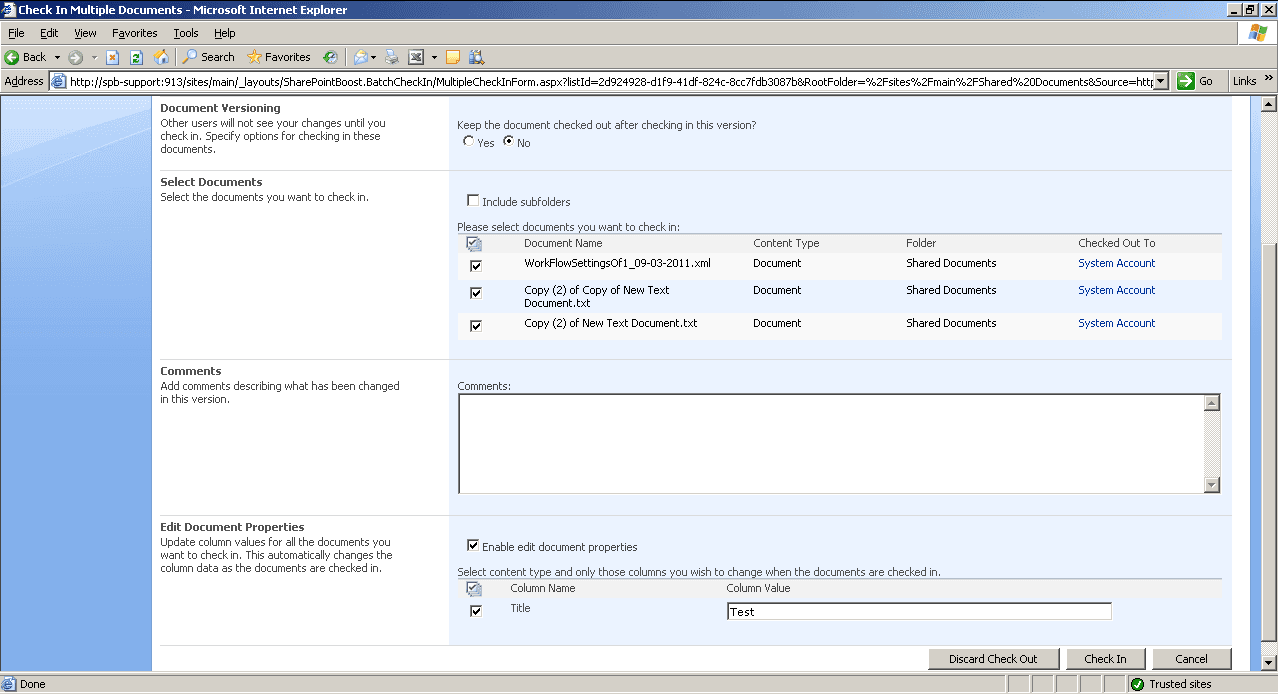Click the Address URL field
This screenshot has height=695, width=1278.
[610, 82]
